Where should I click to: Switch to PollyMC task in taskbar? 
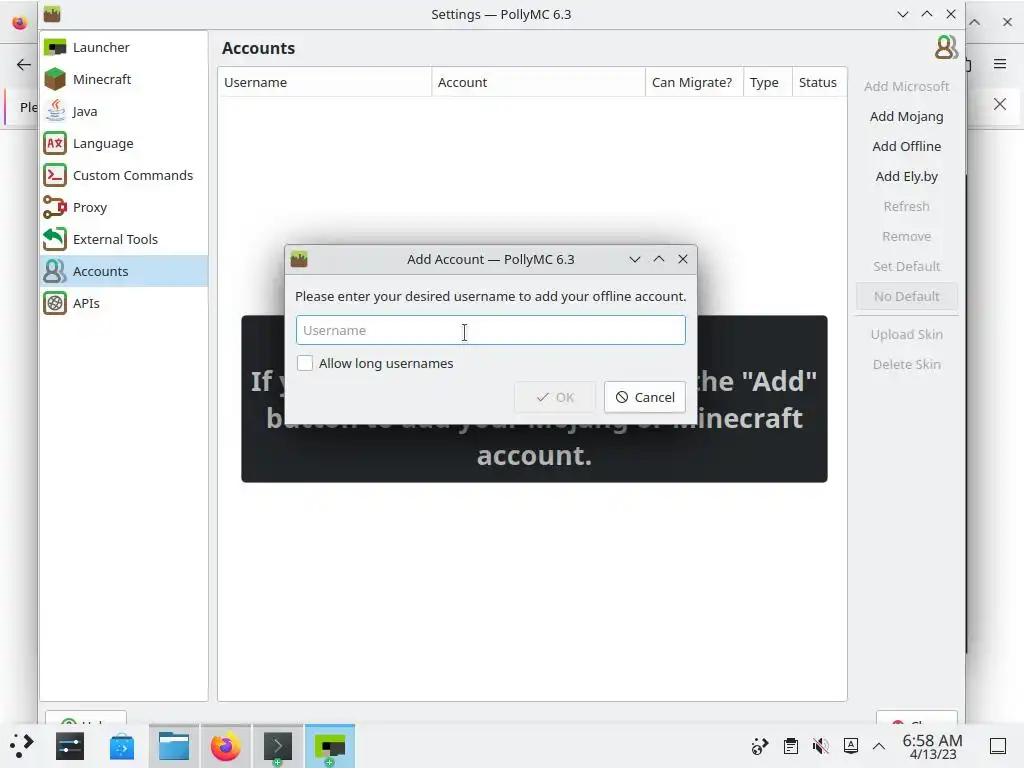(330, 746)
